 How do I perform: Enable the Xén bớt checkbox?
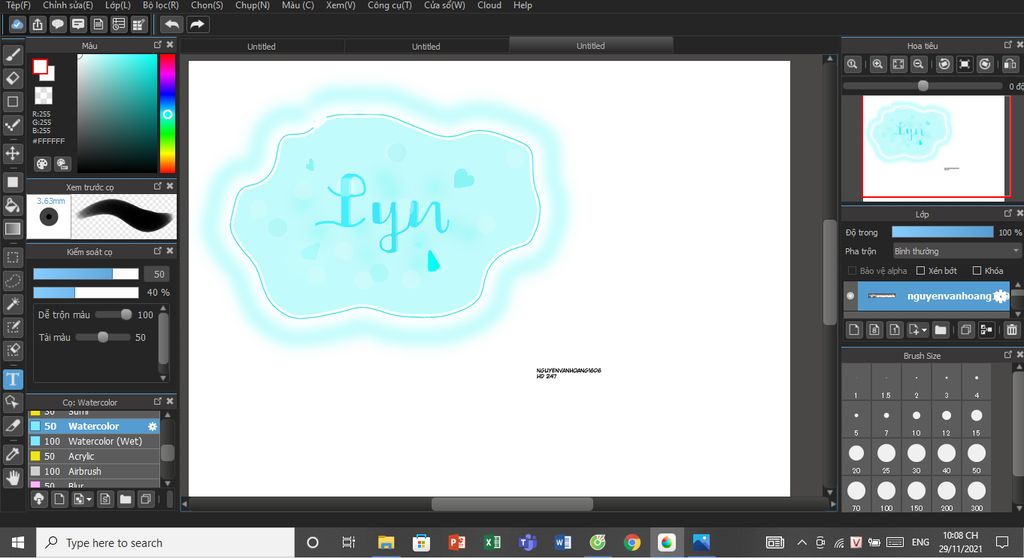click(920, 270)
